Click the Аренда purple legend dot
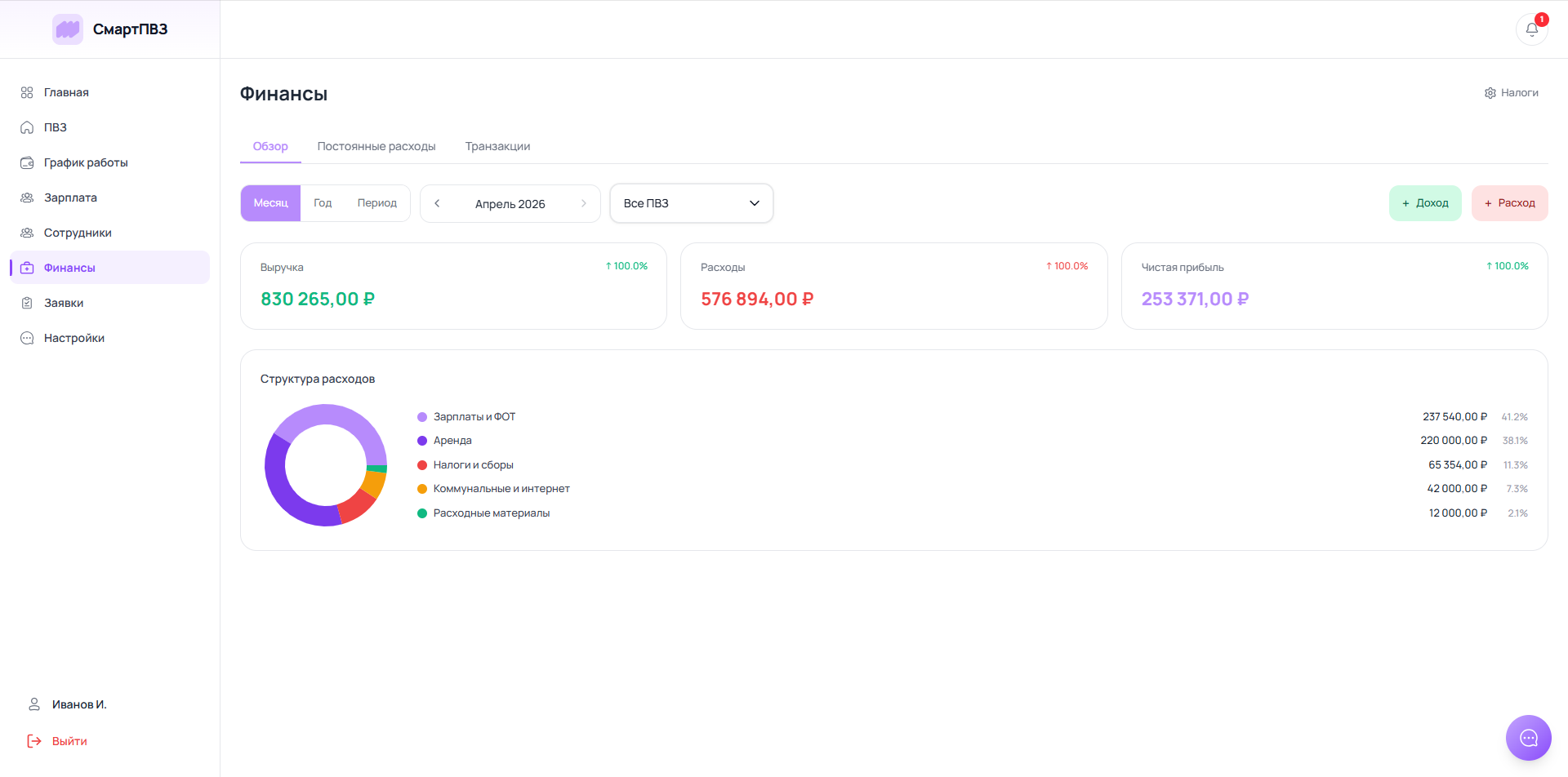The width and height of the screenshot is (1568, 777). [x=422, y=441]
